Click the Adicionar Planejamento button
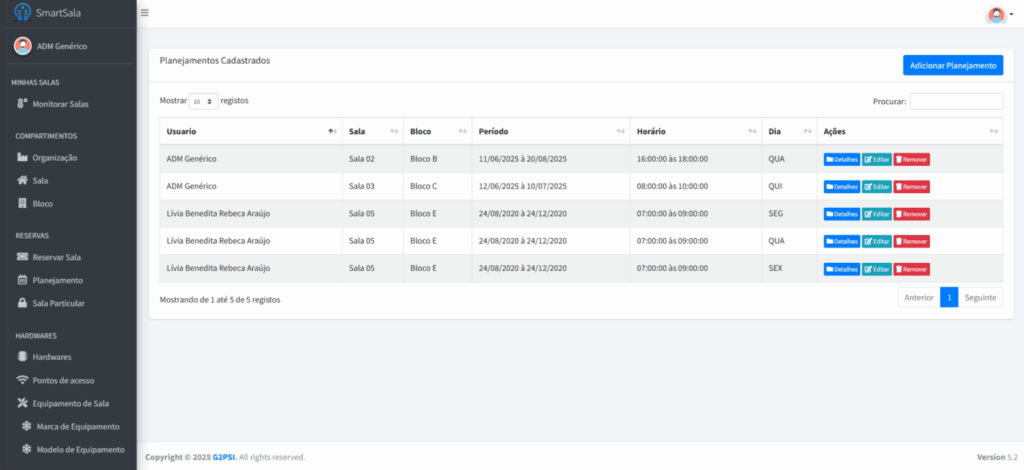This screenshot has width=1024, height=470. pos(952,65)
